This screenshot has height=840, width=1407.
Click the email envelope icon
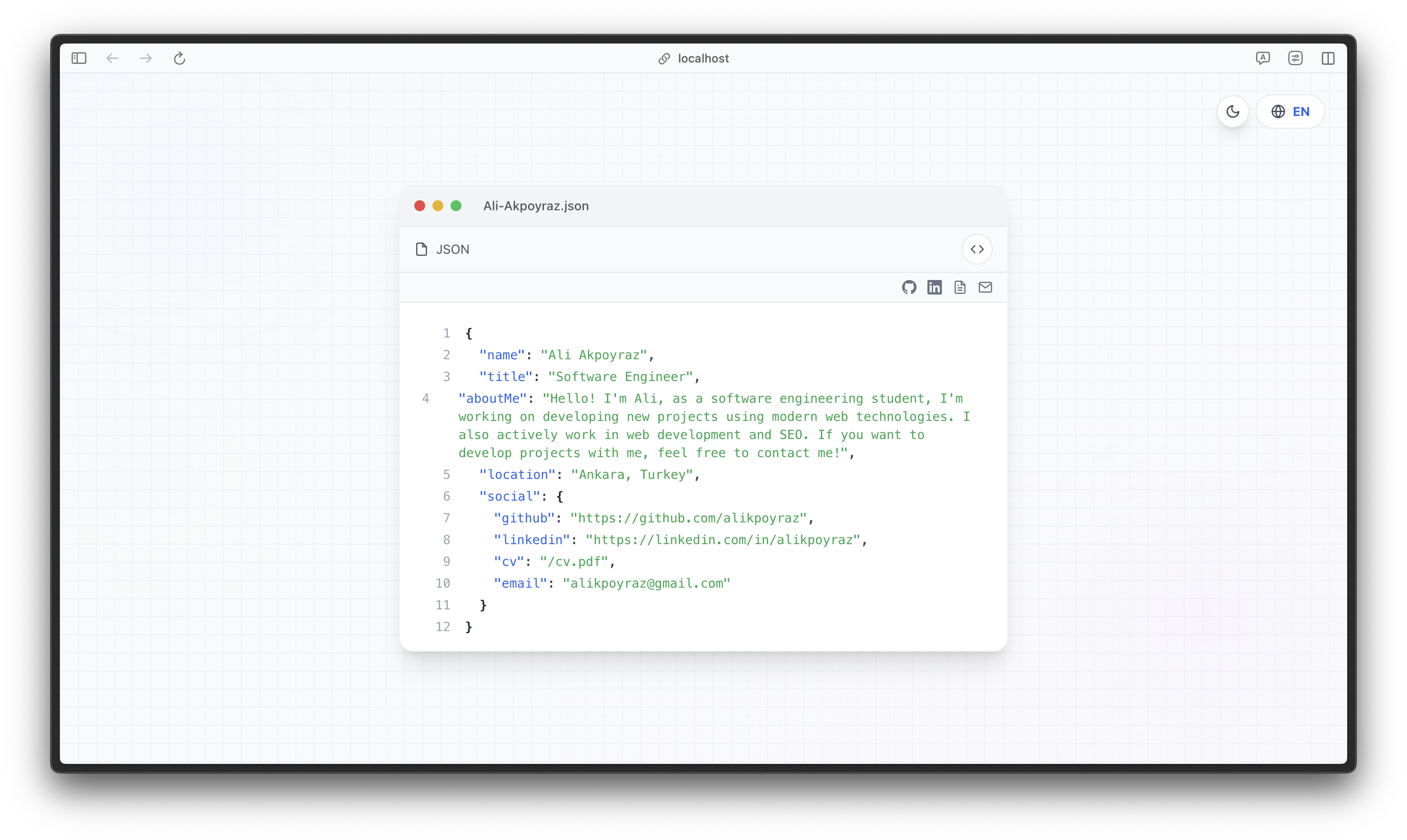point(985,287)
